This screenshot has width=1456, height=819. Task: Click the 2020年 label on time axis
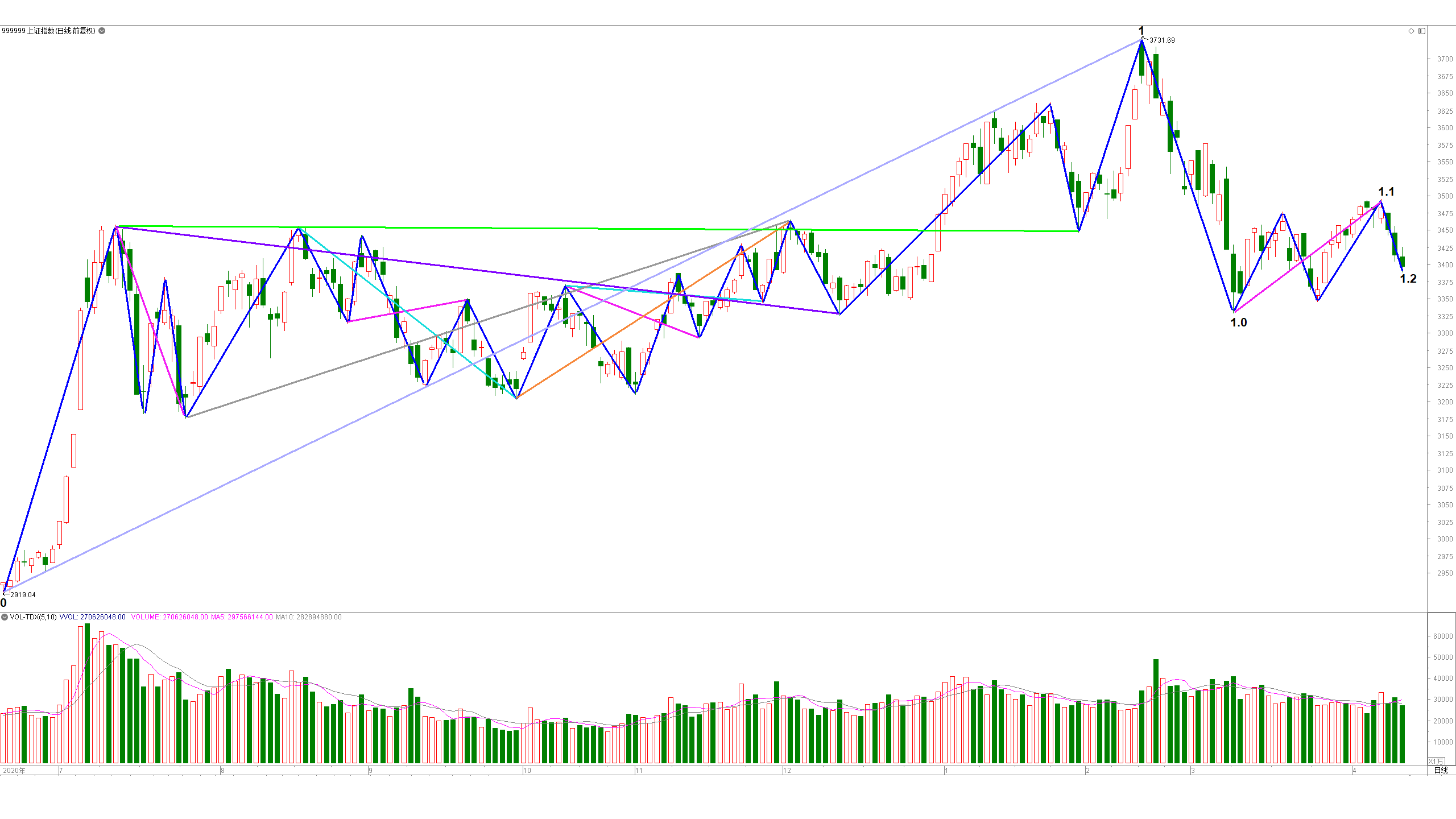click(14, 771)
